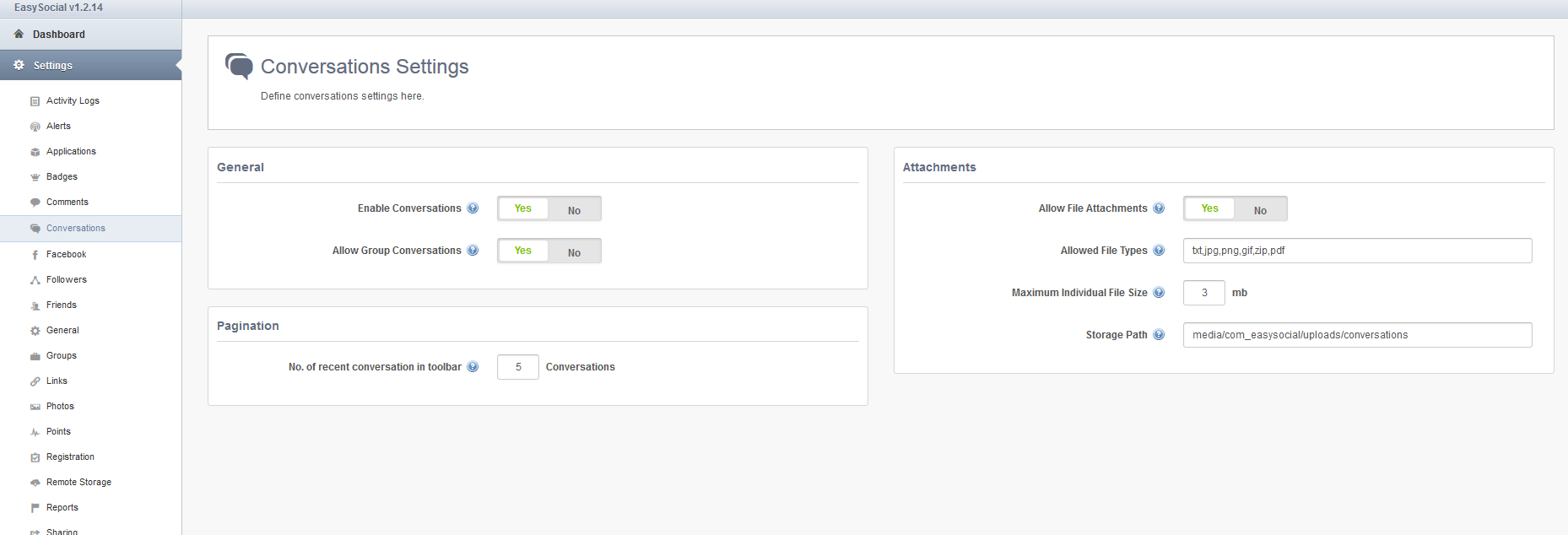Open the Dashboard menu item
The height and width of the screenshot is (535, 1568).
point(90,35)
